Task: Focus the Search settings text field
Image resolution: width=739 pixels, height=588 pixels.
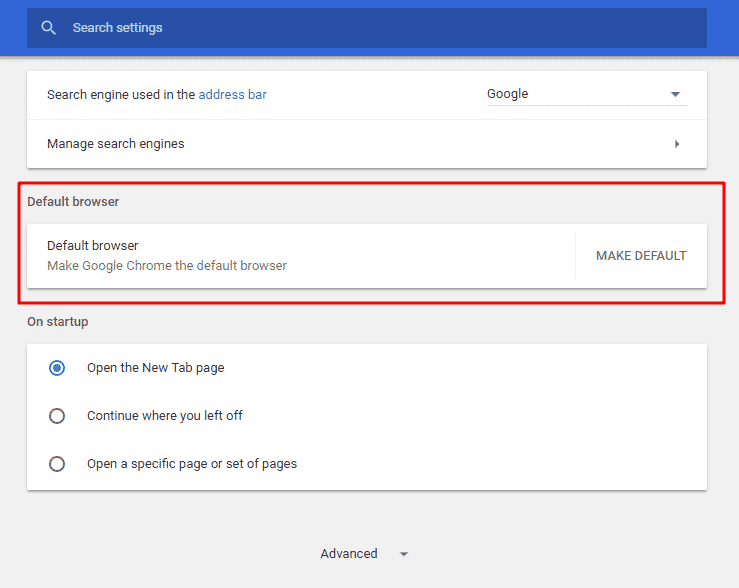Action: click(380, 28)
